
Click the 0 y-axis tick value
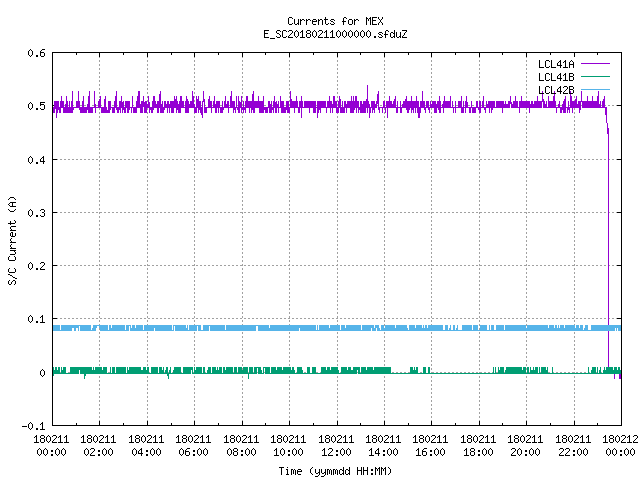point(42,373)
